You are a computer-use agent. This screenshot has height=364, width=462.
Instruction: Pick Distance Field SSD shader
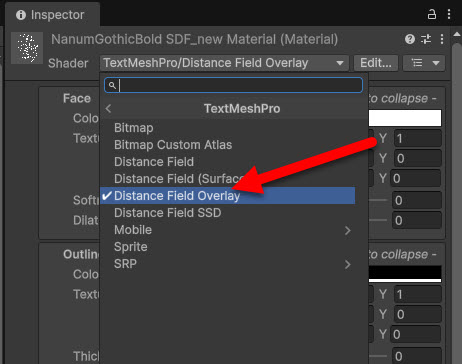pos(227,213)
